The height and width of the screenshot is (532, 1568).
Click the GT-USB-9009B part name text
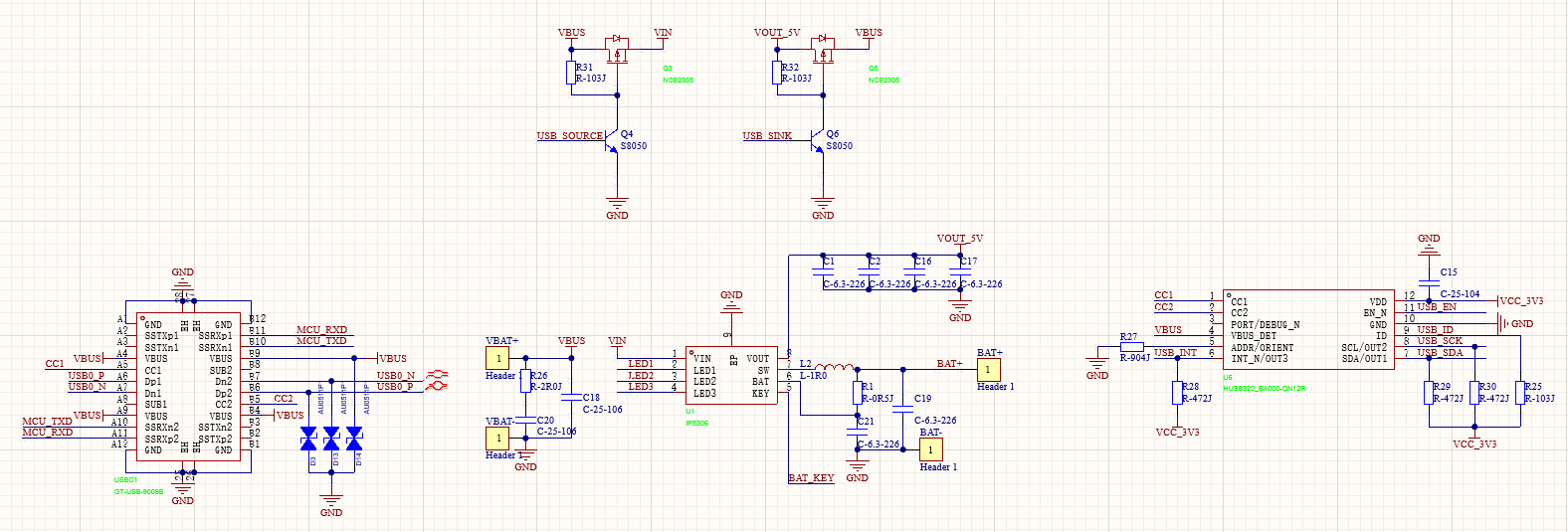pyautogui.click(x=139, y=492)
